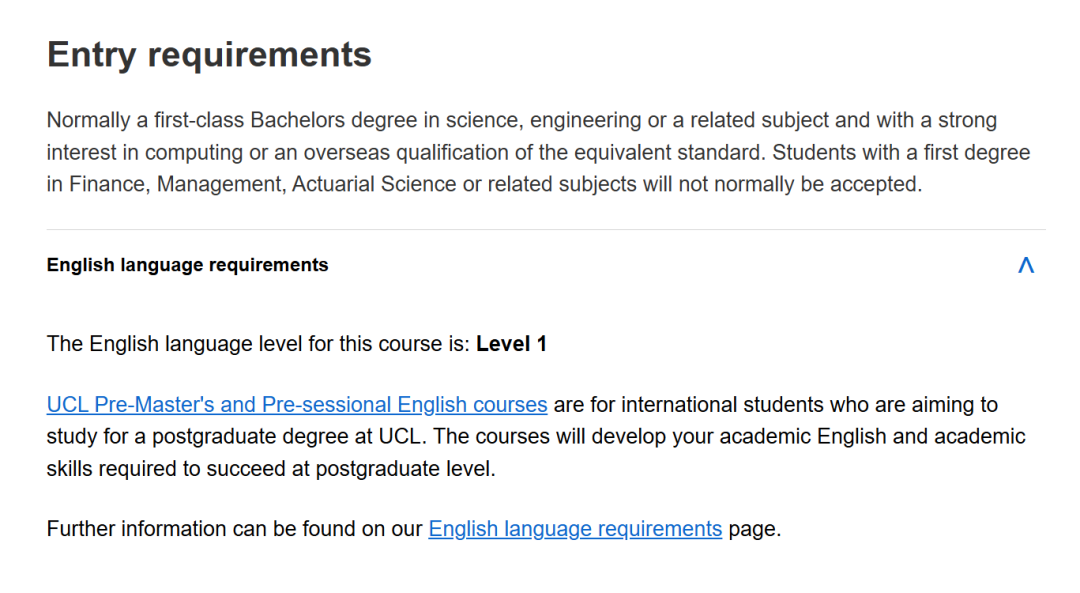
Task: Click the 'Entry requirements' main heading
Action: [209, 55]
